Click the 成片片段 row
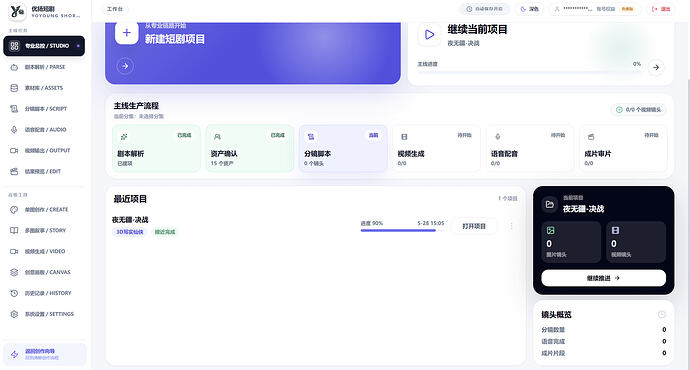The image size is (690, 370). [x=603, y=353]
